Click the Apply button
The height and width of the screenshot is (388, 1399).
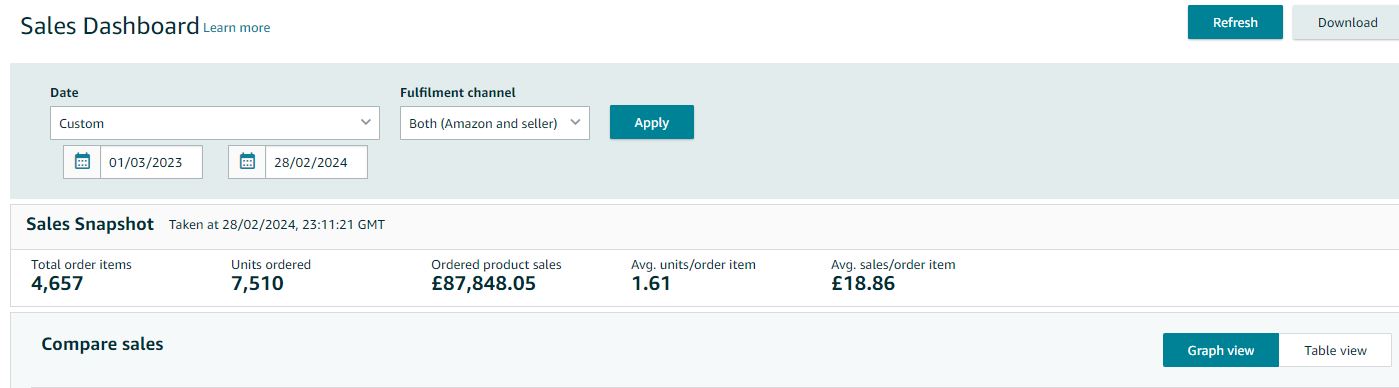[652, 122]
